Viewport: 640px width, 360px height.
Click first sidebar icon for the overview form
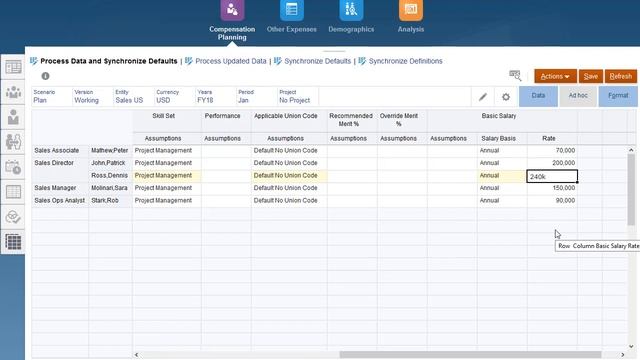point(13,67)
